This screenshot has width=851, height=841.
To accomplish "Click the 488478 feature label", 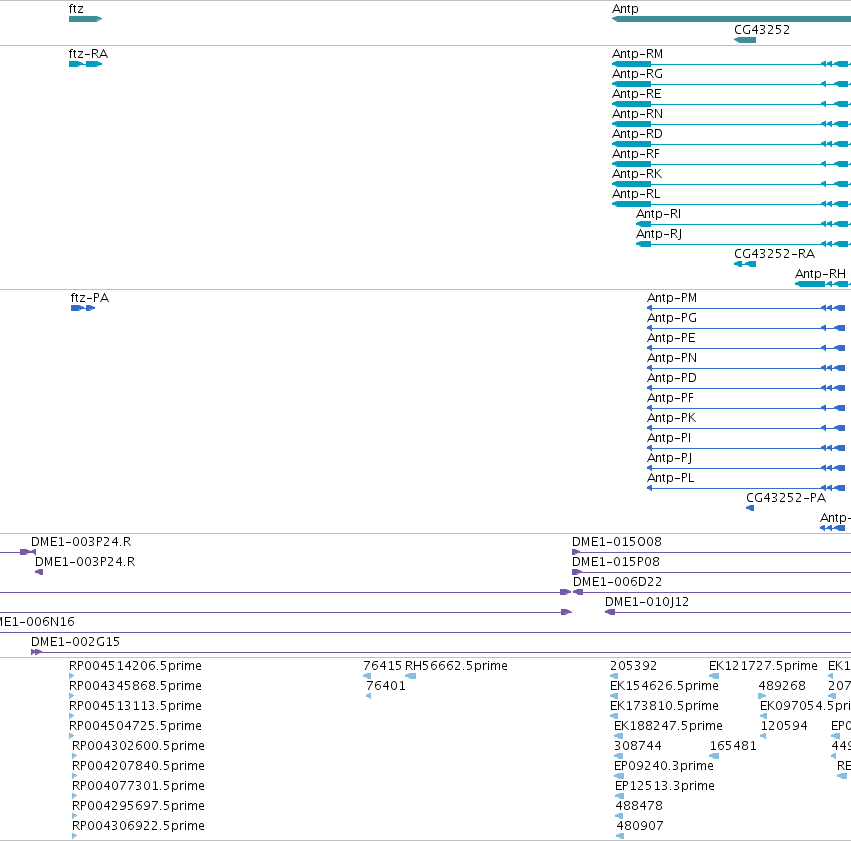I will click(x=639, y=806).
